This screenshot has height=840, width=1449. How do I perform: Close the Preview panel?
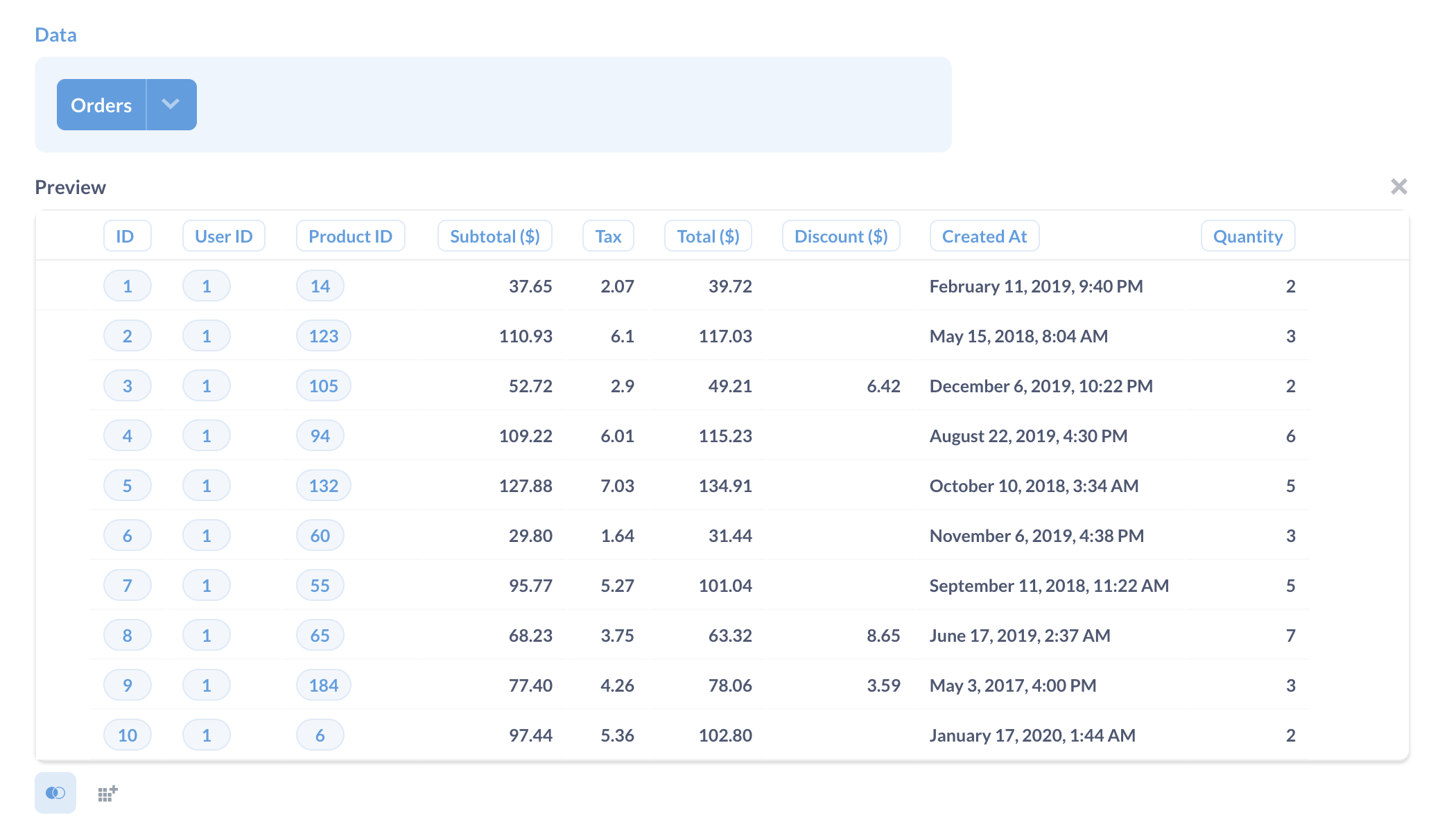coord(1398,186)
